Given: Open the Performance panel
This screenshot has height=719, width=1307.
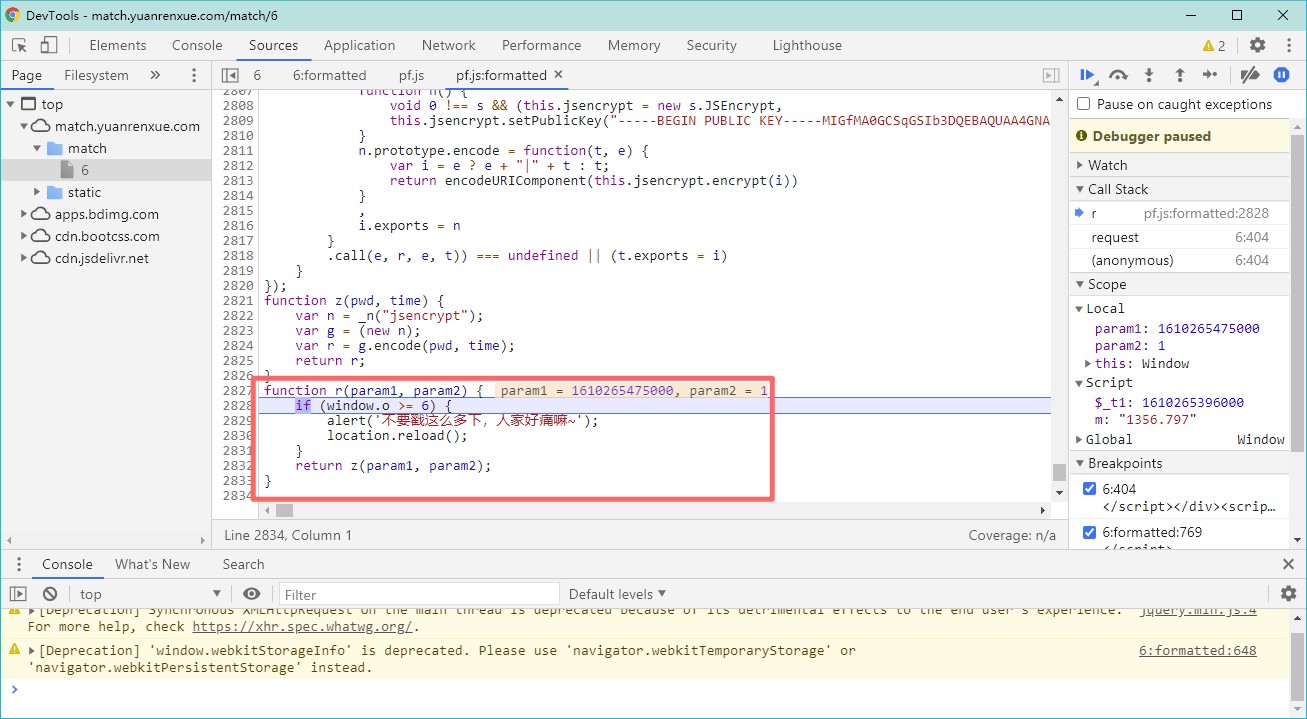Looking at the screenshot, I should pos(541,45).
